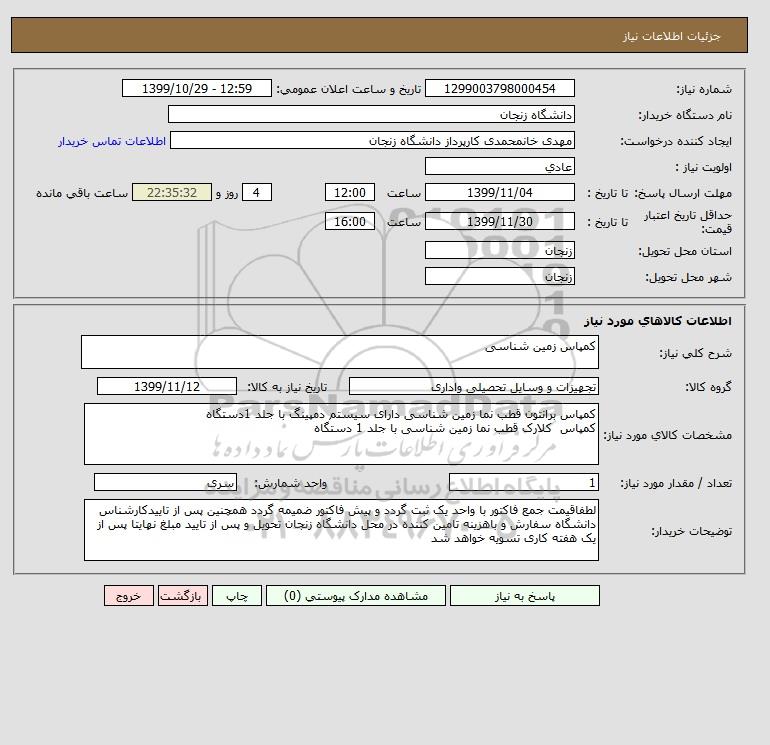Click the delivery province field 'زنجان'
770x745 pixels.
[x=499, y=250]
